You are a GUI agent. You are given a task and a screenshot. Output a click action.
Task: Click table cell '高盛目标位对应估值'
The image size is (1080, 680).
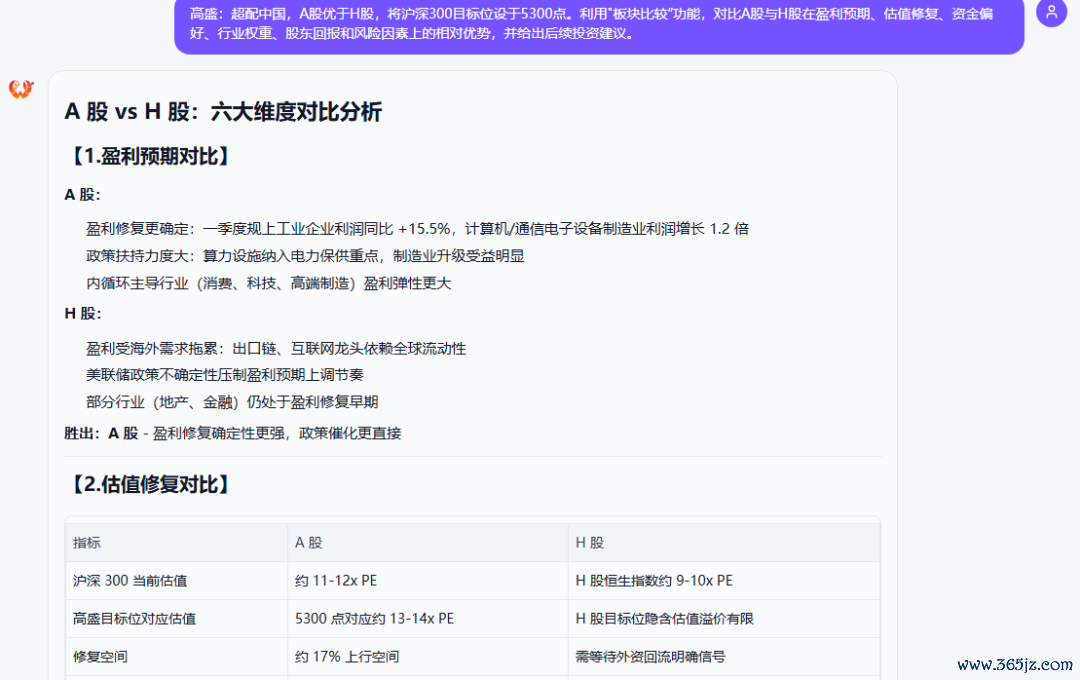(x=176, y=619)
